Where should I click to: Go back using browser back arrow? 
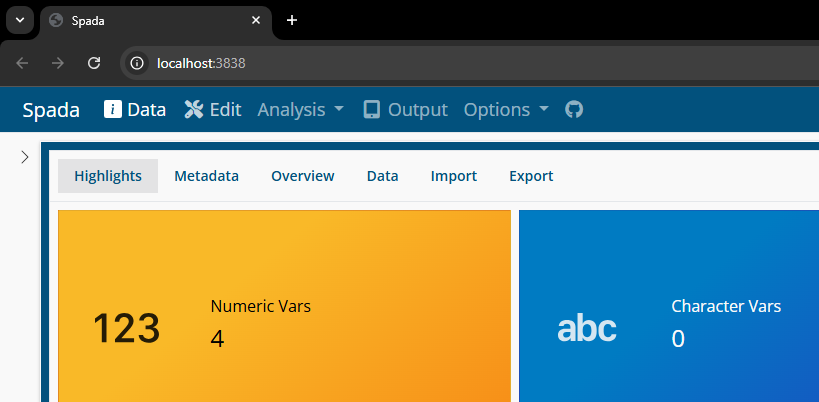[x=22, y=63]
